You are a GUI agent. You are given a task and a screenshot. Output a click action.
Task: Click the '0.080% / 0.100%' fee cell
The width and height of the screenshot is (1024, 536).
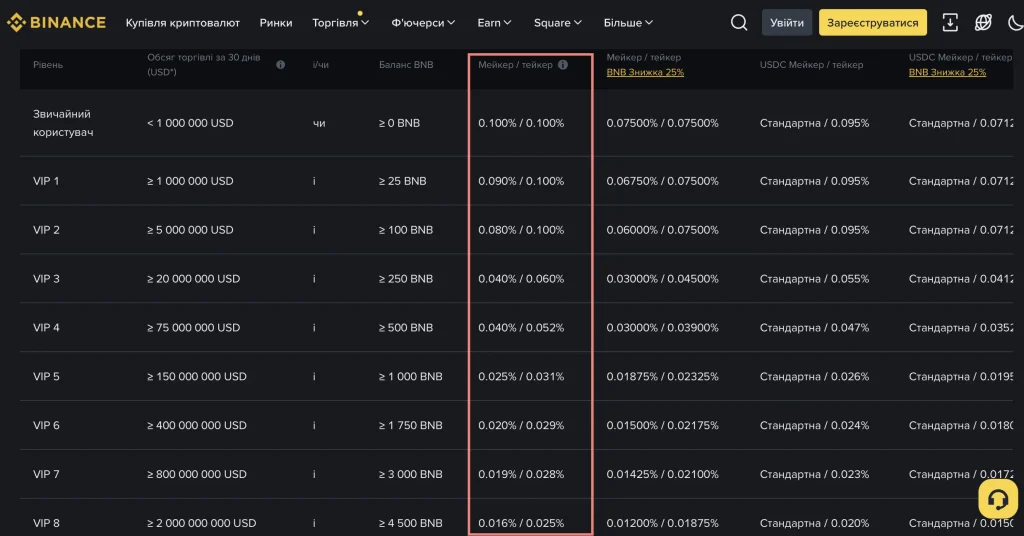[x=521, y=230]
